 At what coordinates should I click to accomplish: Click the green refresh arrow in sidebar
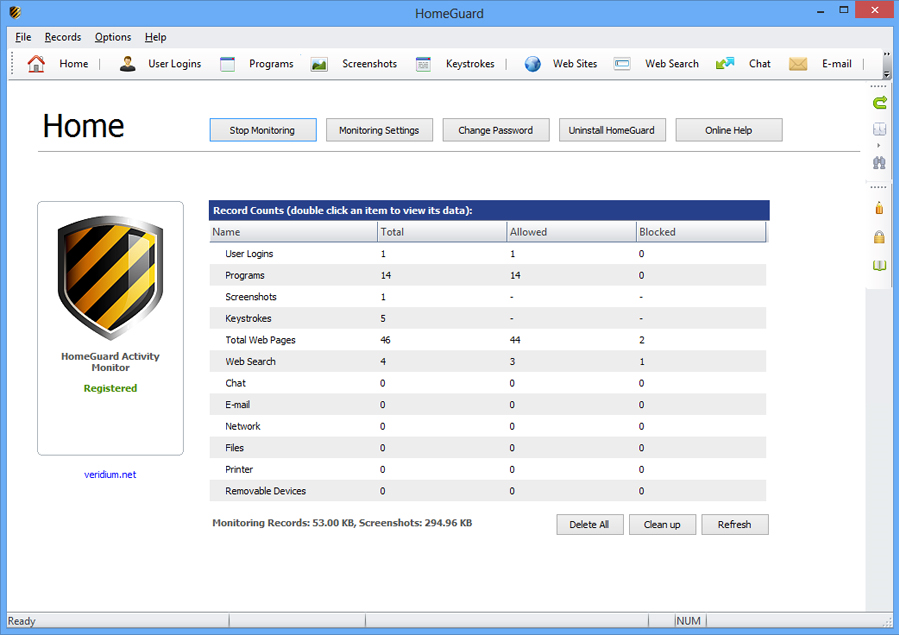(879, 102)
